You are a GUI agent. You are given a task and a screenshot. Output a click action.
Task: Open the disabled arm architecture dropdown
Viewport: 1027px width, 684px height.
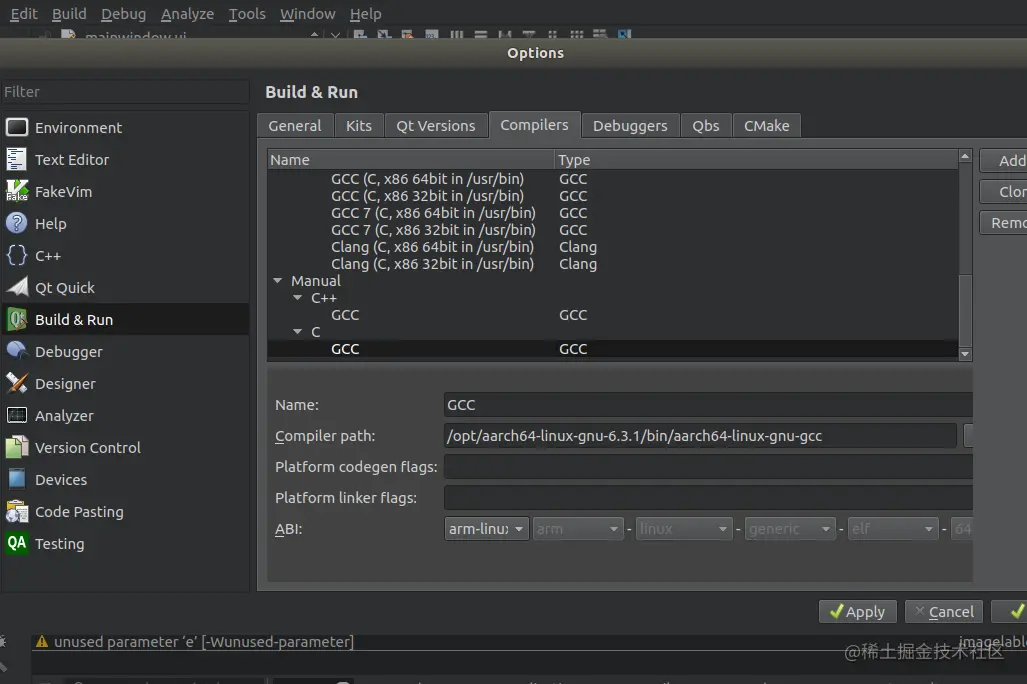(x=577, y=529)
